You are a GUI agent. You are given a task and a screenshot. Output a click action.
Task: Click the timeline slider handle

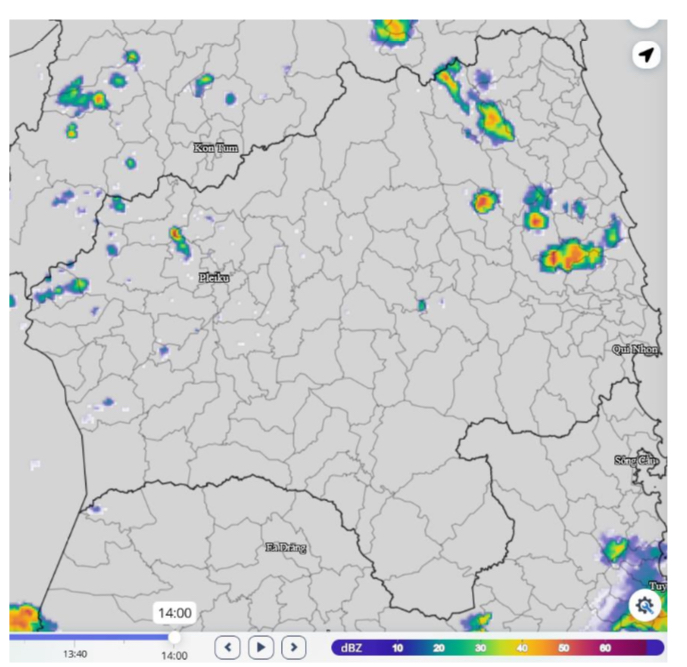(x=174, y=636)
